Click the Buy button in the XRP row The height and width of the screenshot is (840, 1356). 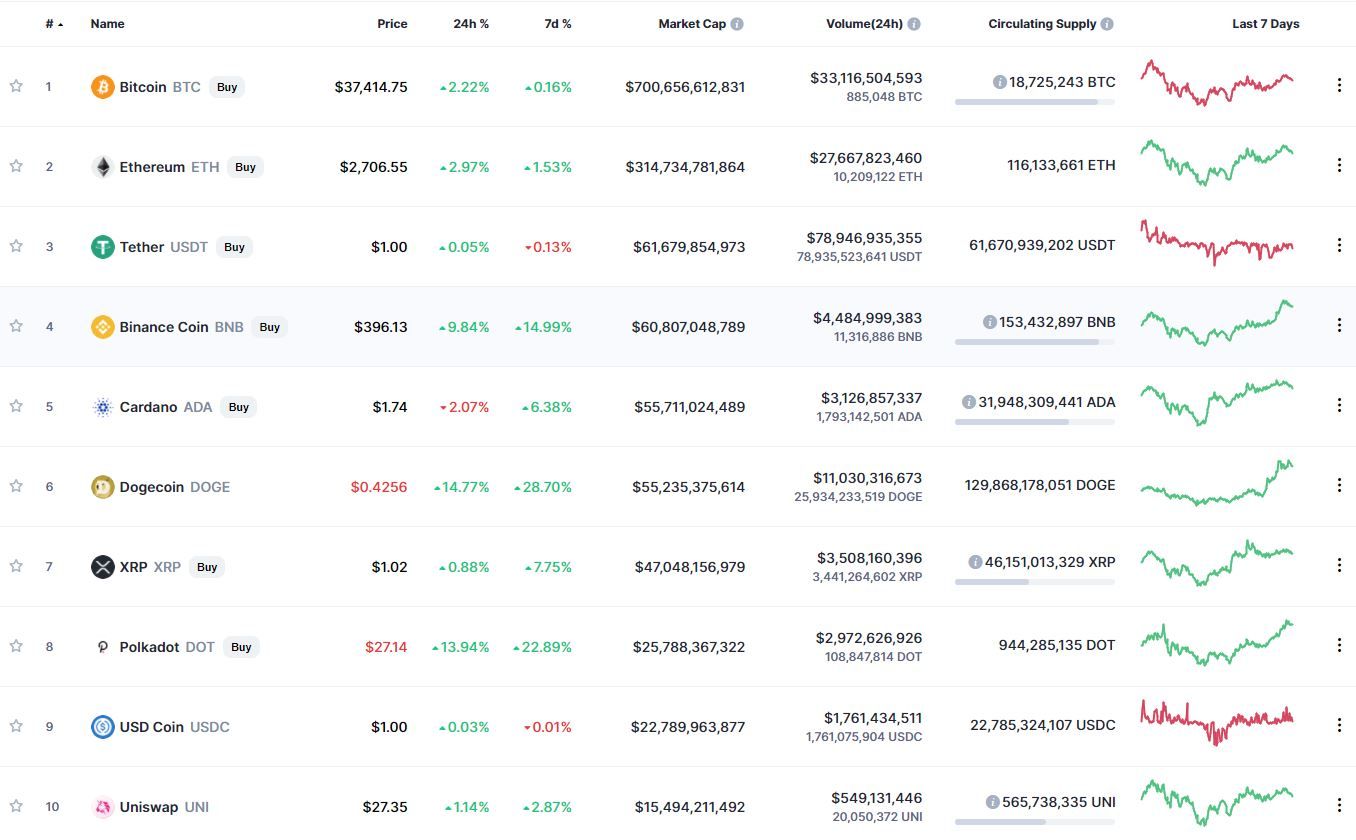coord(207,567)
